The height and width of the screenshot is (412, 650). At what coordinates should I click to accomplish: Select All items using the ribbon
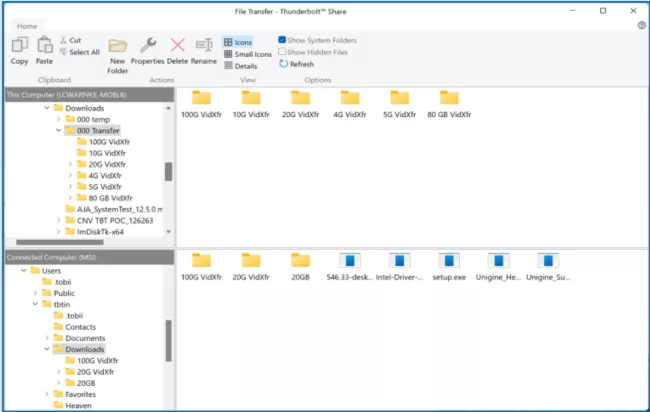pos(78,52)
